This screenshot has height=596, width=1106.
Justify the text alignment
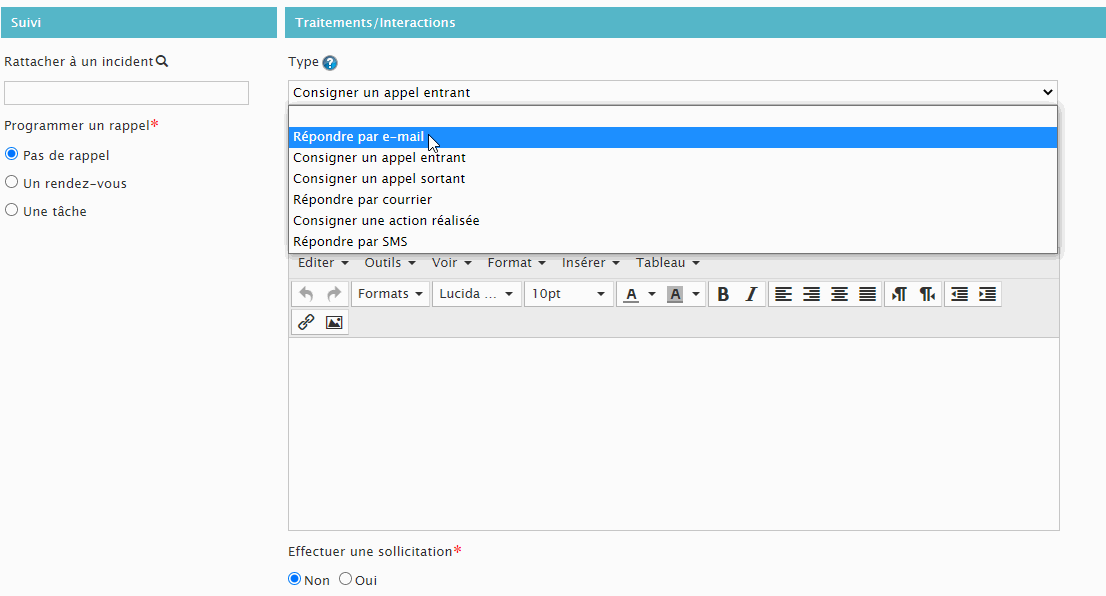(x=867, y=294)
